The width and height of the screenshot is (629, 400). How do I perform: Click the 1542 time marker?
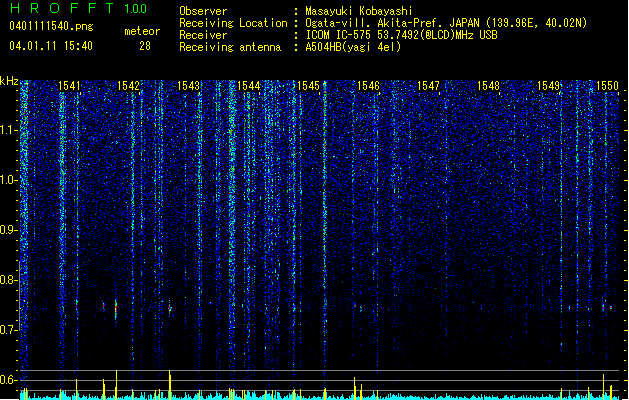click(x=128, y=86)
